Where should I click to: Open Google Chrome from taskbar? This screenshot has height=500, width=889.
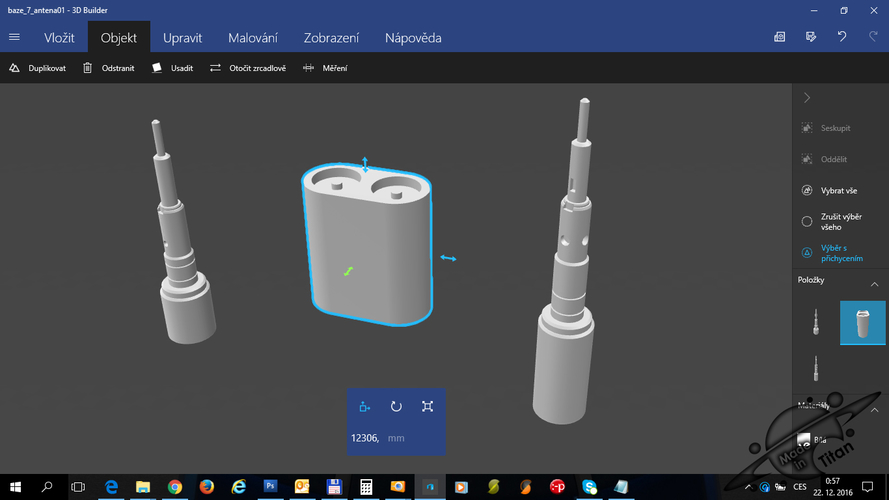coord(175,487)
